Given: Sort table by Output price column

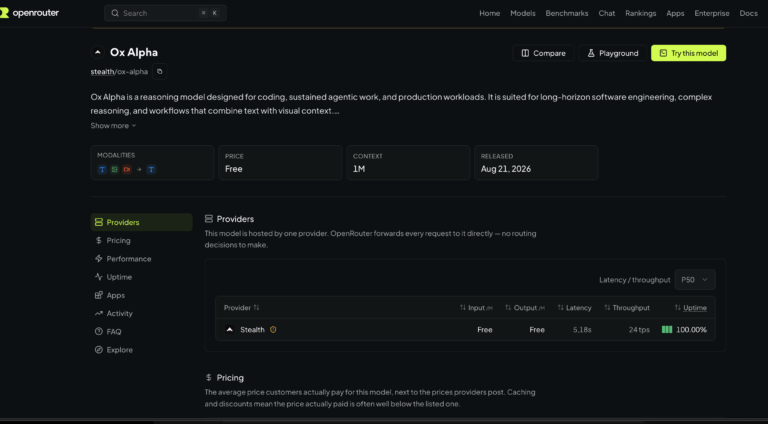Looking at the screenshot, I should click(x=525, y=307).
